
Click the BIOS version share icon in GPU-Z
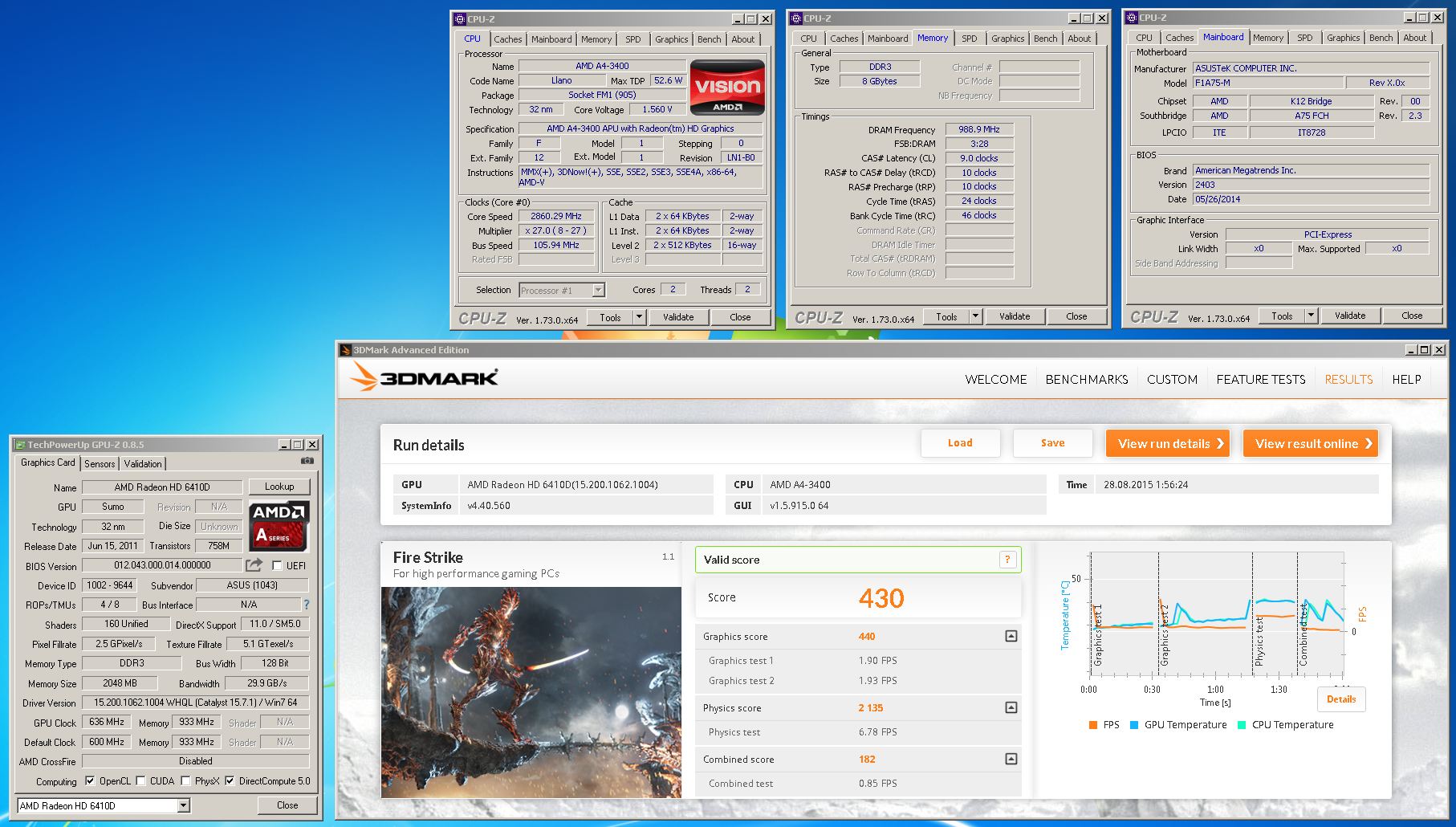[254, 565]
